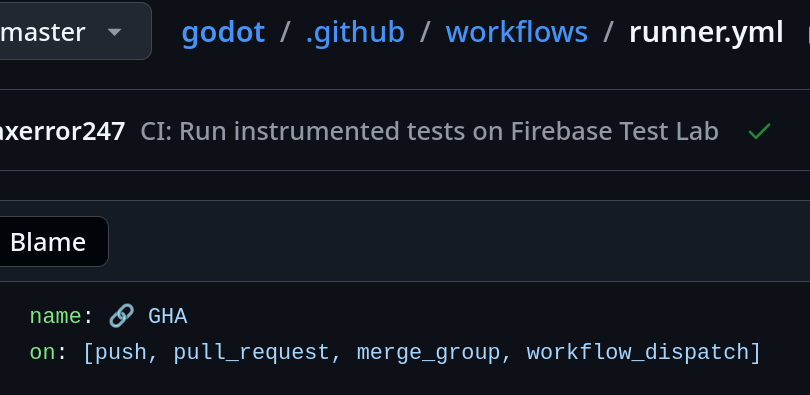Select the GHA workflow name text
810x395 pixels.
167,316
